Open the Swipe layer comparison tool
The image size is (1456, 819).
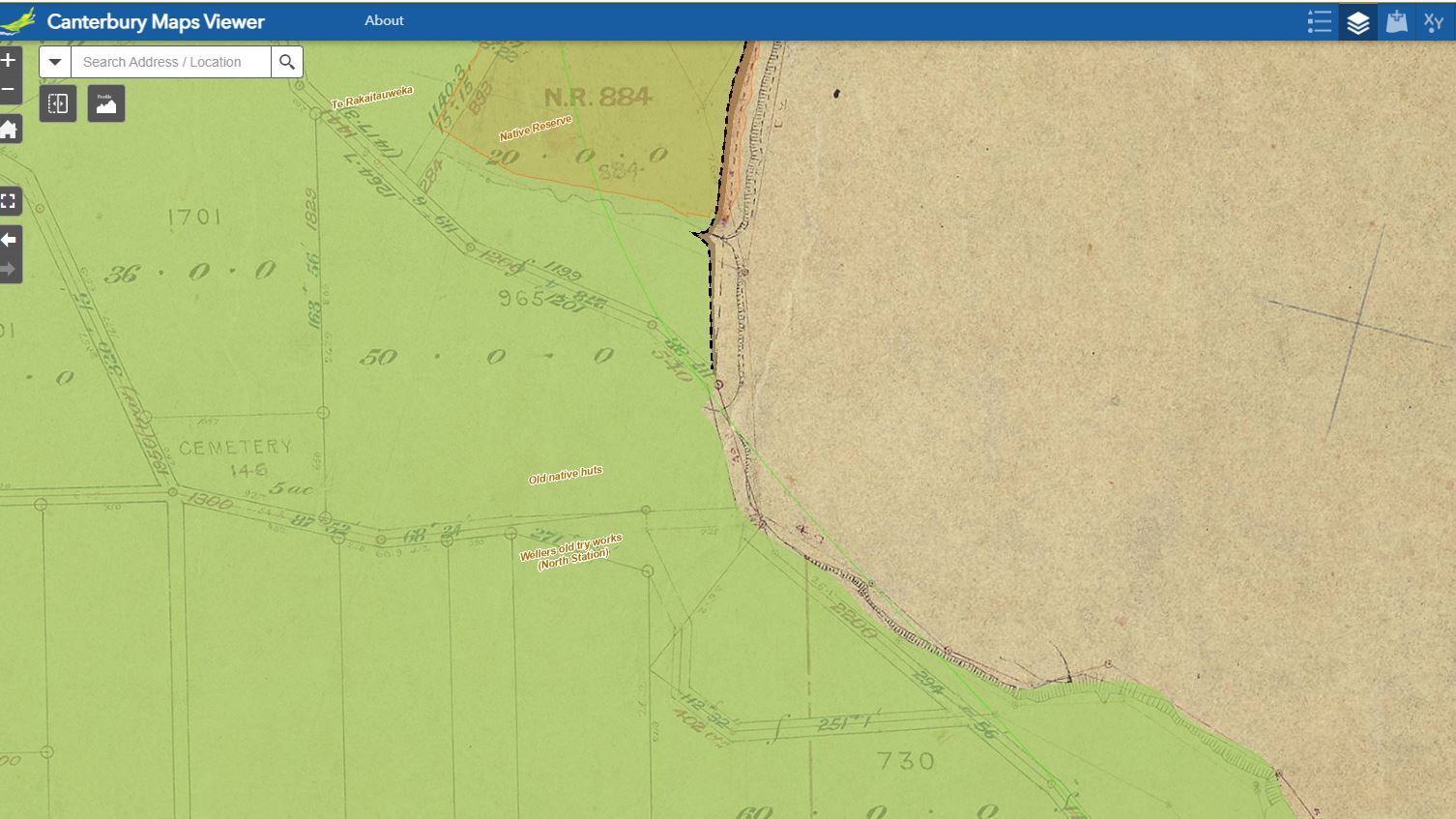click(x=58, y=103)
